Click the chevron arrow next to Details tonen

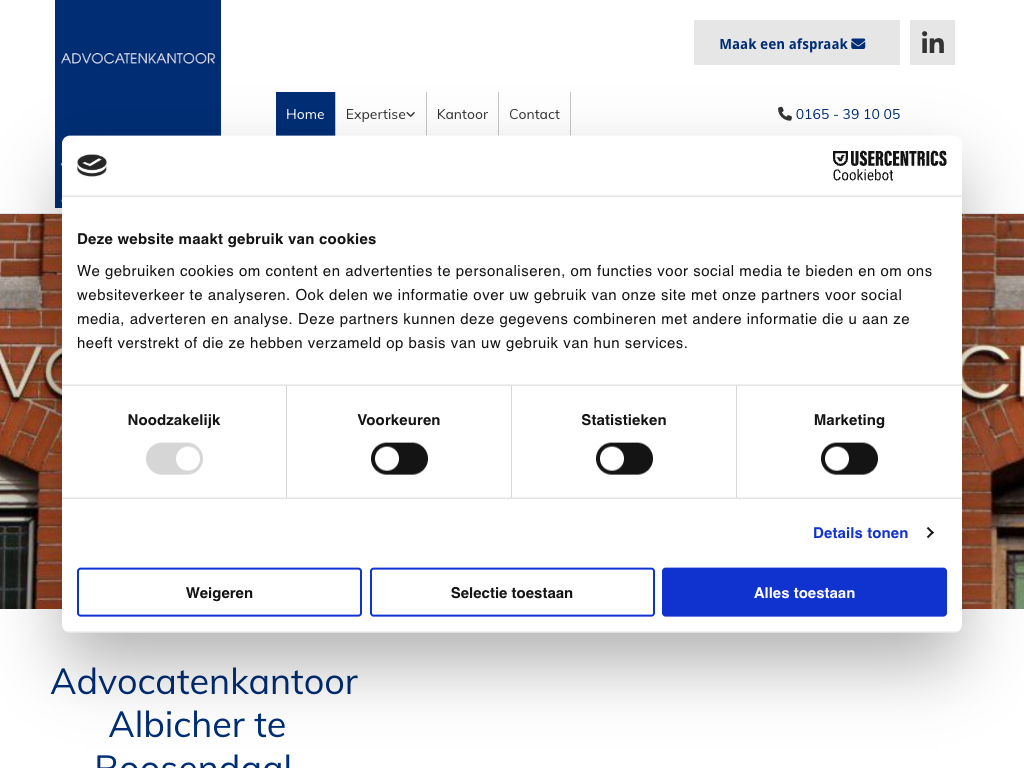930,533
